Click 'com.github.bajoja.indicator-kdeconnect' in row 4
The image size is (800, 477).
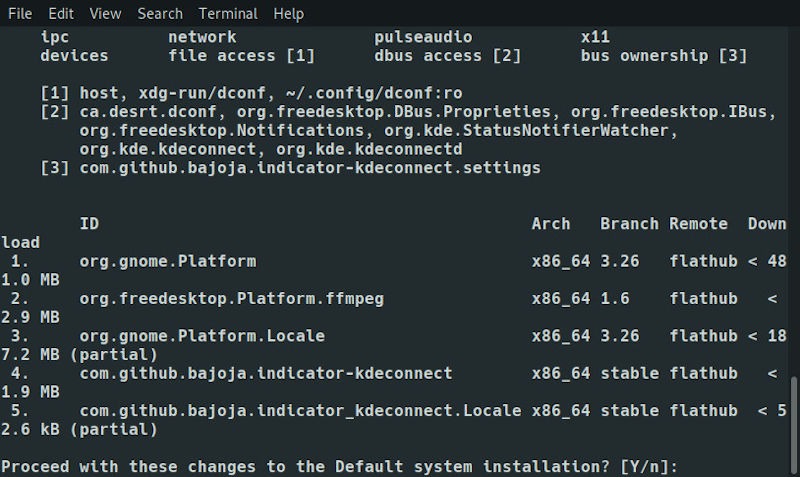point(266,373)
